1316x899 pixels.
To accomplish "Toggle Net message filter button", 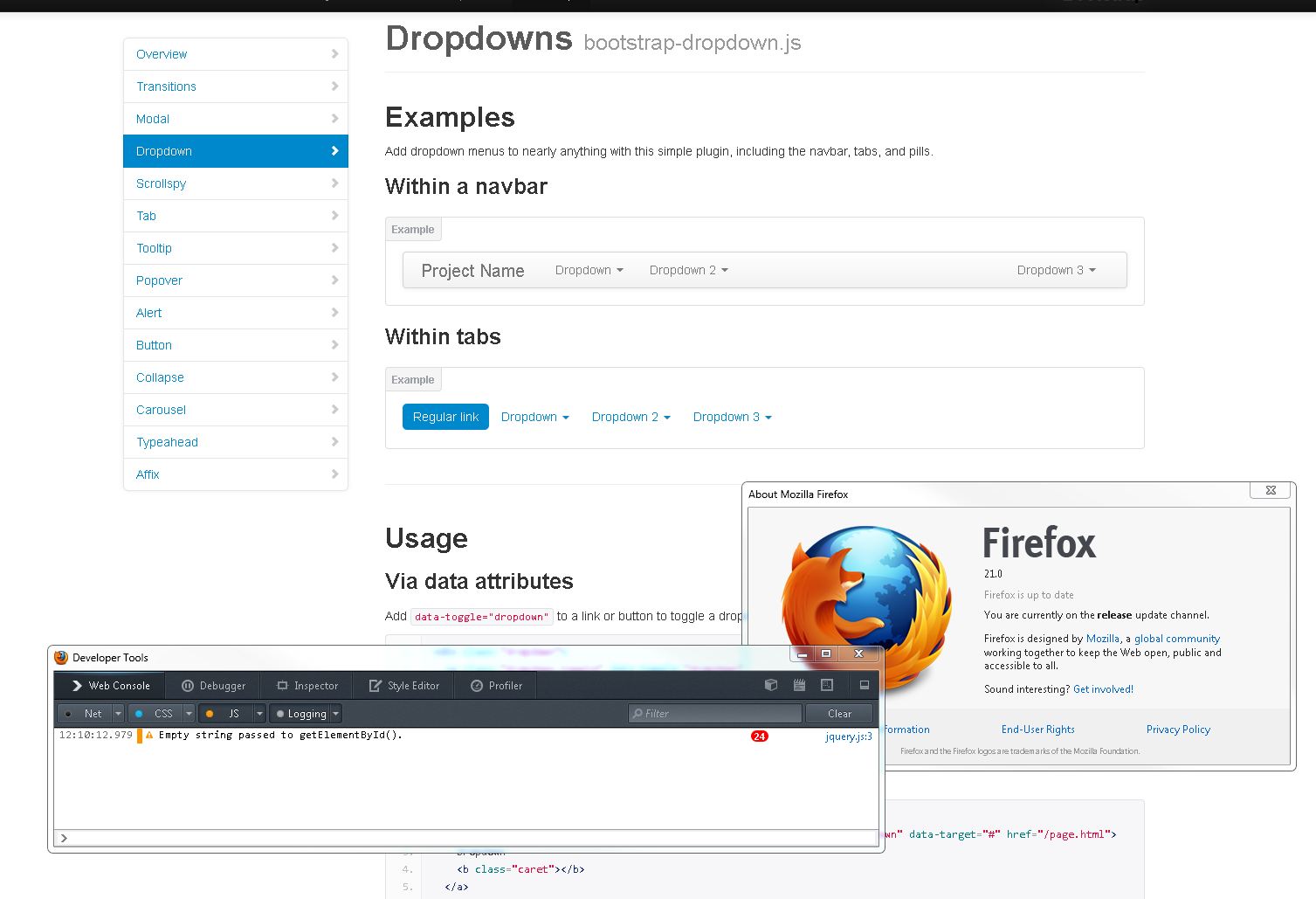I will pos(85,714).
